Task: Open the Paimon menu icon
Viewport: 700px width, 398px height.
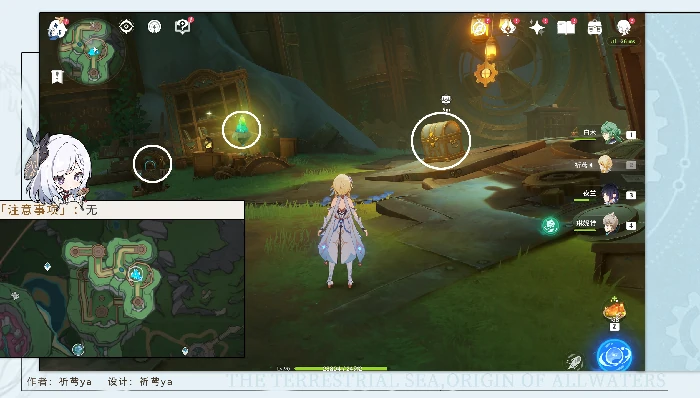Action: [57, 29]
